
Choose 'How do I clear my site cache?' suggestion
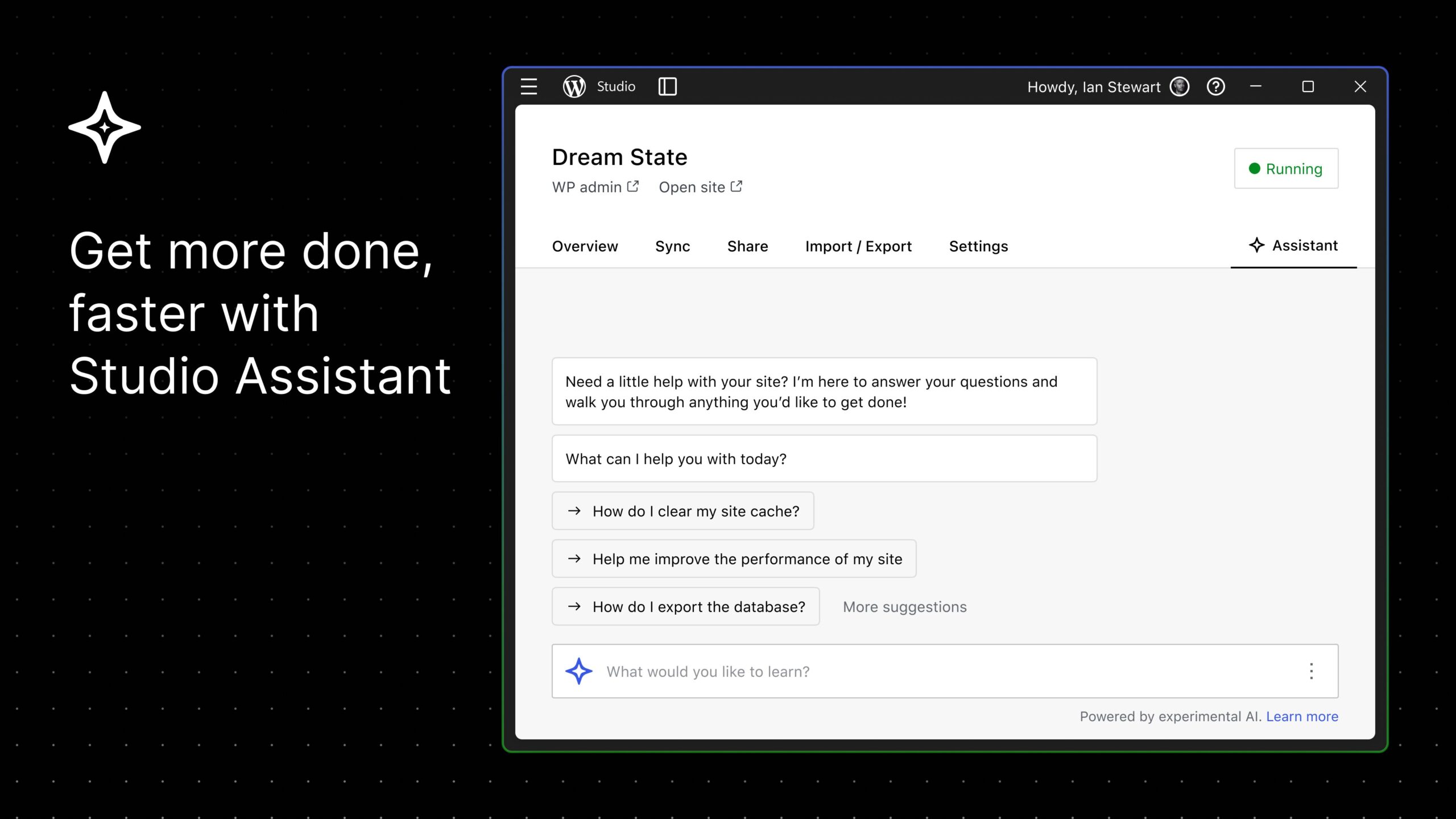[682, 511]
